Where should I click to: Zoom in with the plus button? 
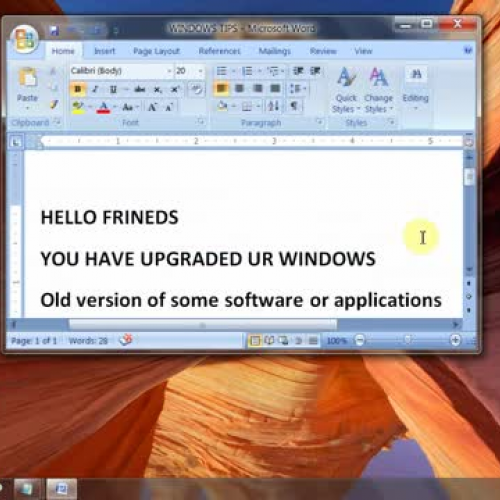click(455, 340)
